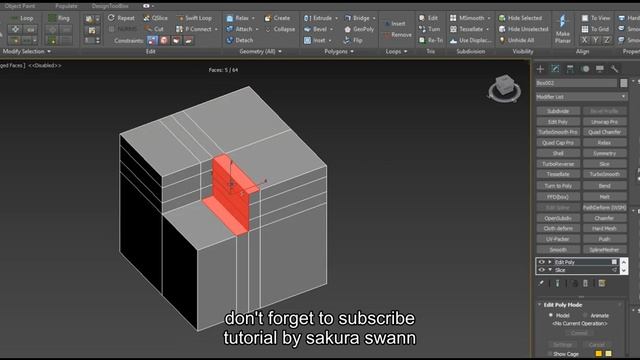Click the object color swatch
Screen dimensions: 640x360
tap(624, 83)
